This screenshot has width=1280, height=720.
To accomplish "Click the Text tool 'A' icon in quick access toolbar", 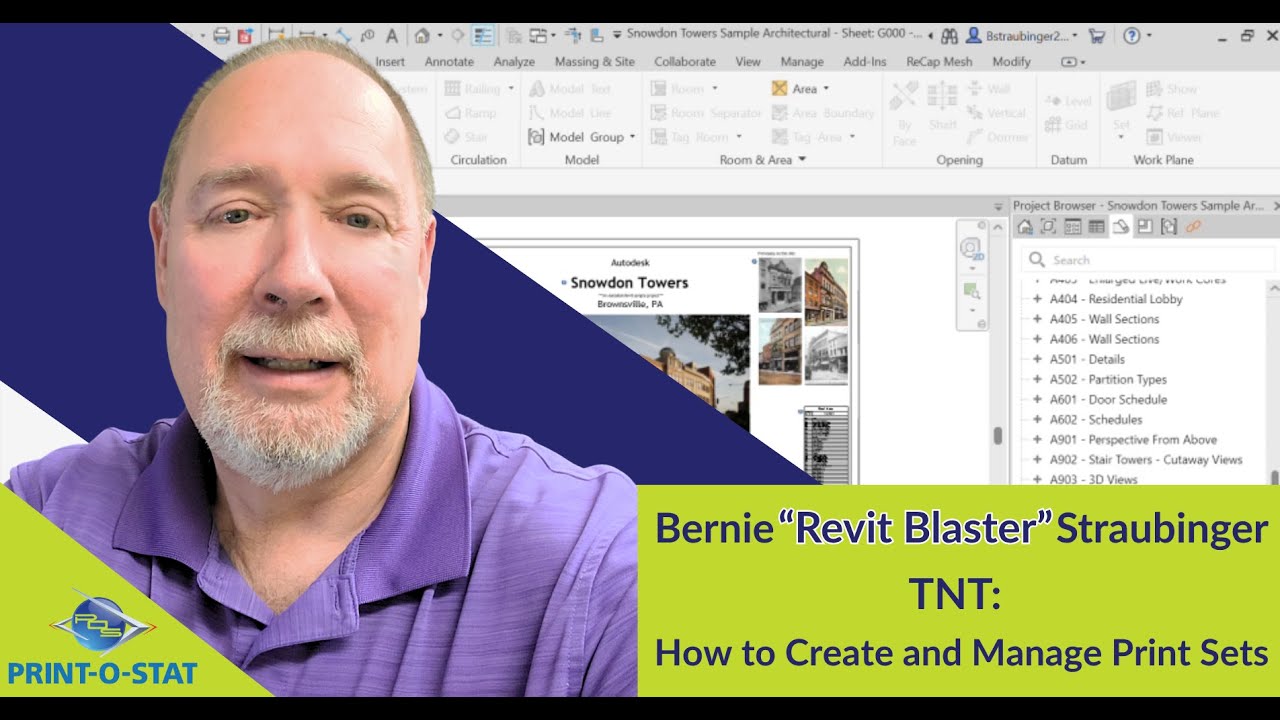I will point(391,36).
